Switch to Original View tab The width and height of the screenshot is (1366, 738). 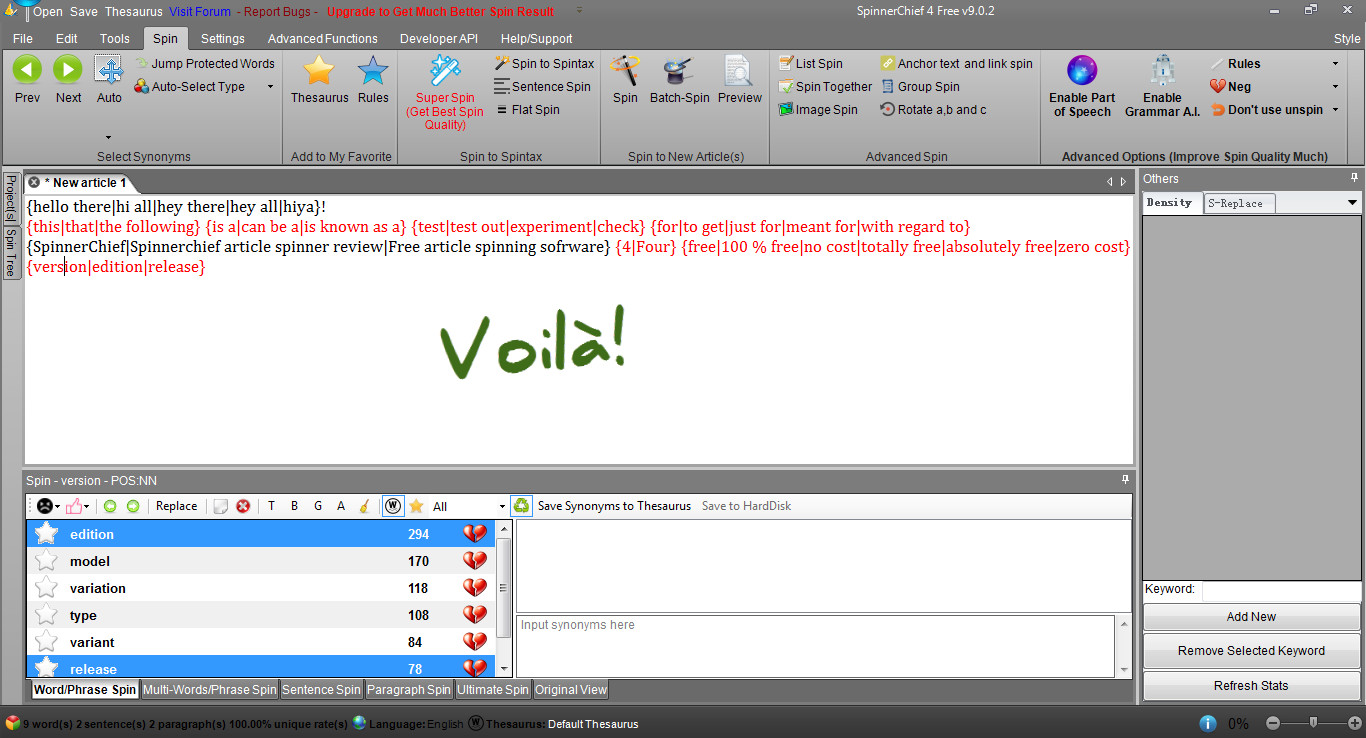point(570,690)
